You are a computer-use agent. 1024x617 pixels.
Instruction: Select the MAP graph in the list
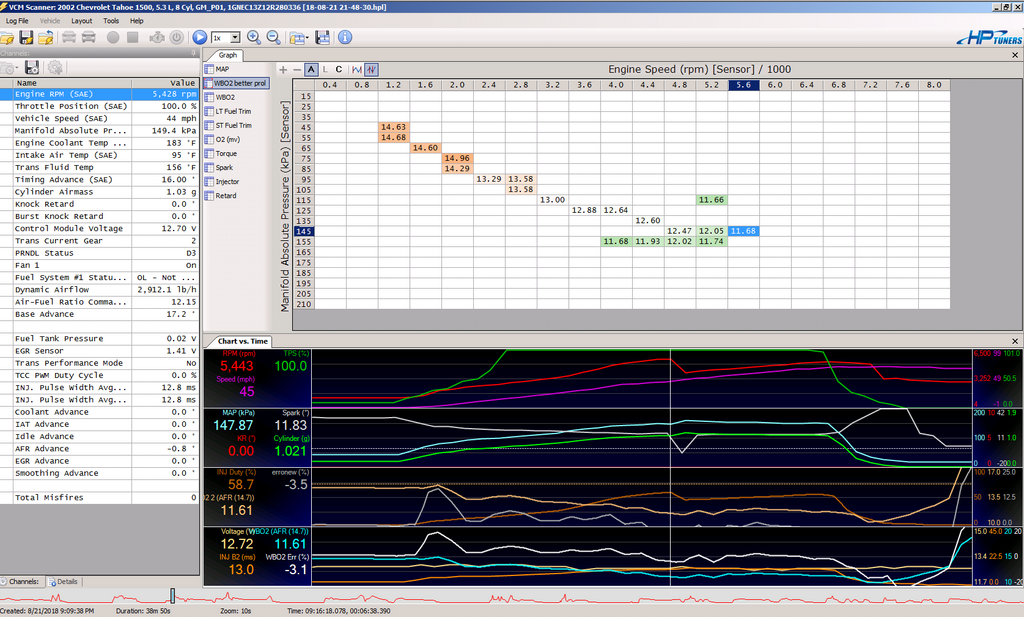(223, 69)
